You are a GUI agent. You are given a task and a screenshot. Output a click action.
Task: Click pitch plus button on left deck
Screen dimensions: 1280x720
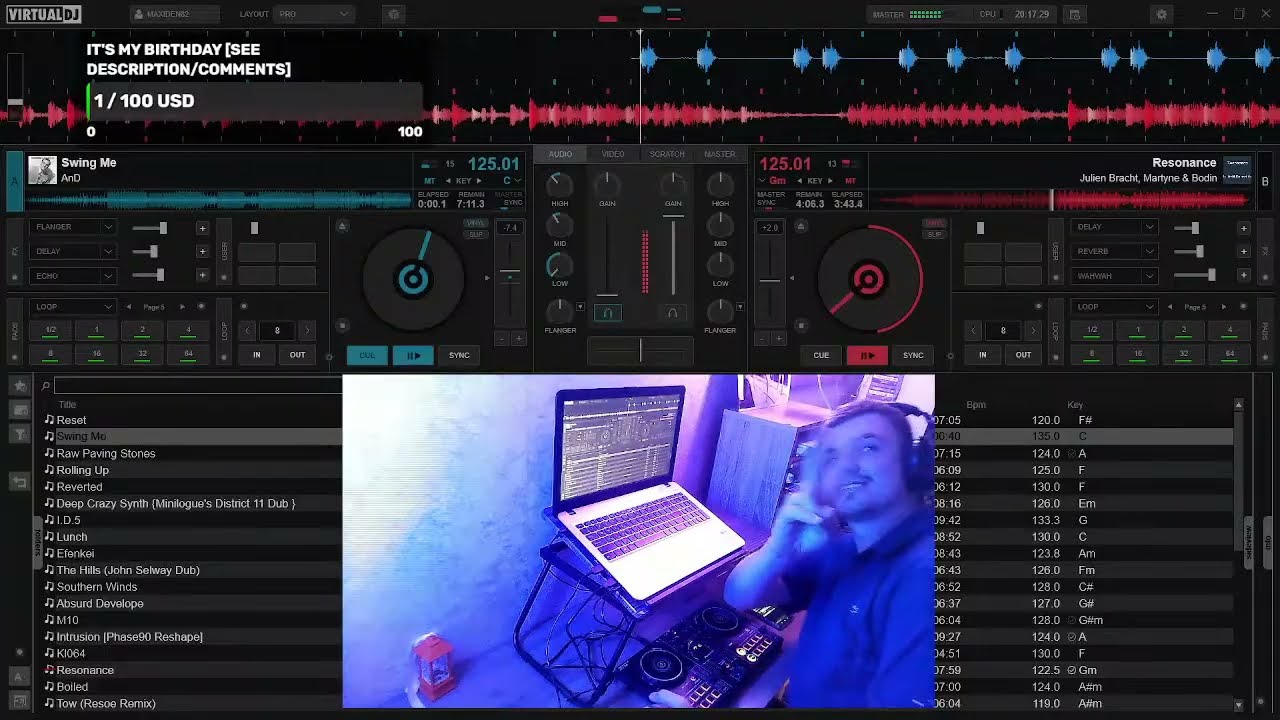click(518, 339)
